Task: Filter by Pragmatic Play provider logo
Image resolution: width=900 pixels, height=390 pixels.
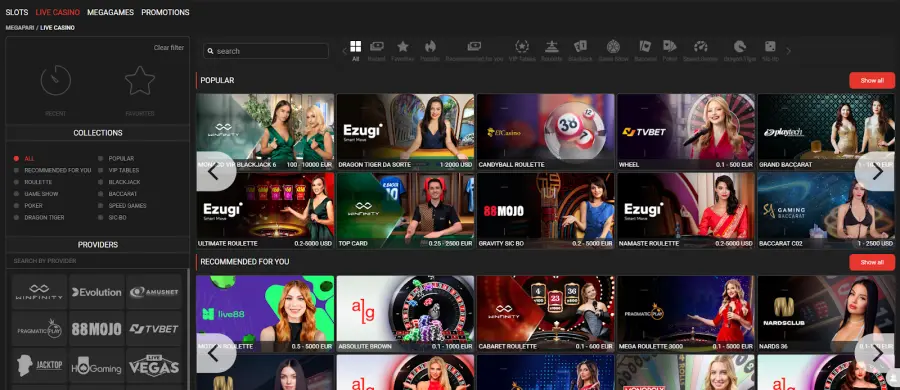Action: (x=39, y=329)
